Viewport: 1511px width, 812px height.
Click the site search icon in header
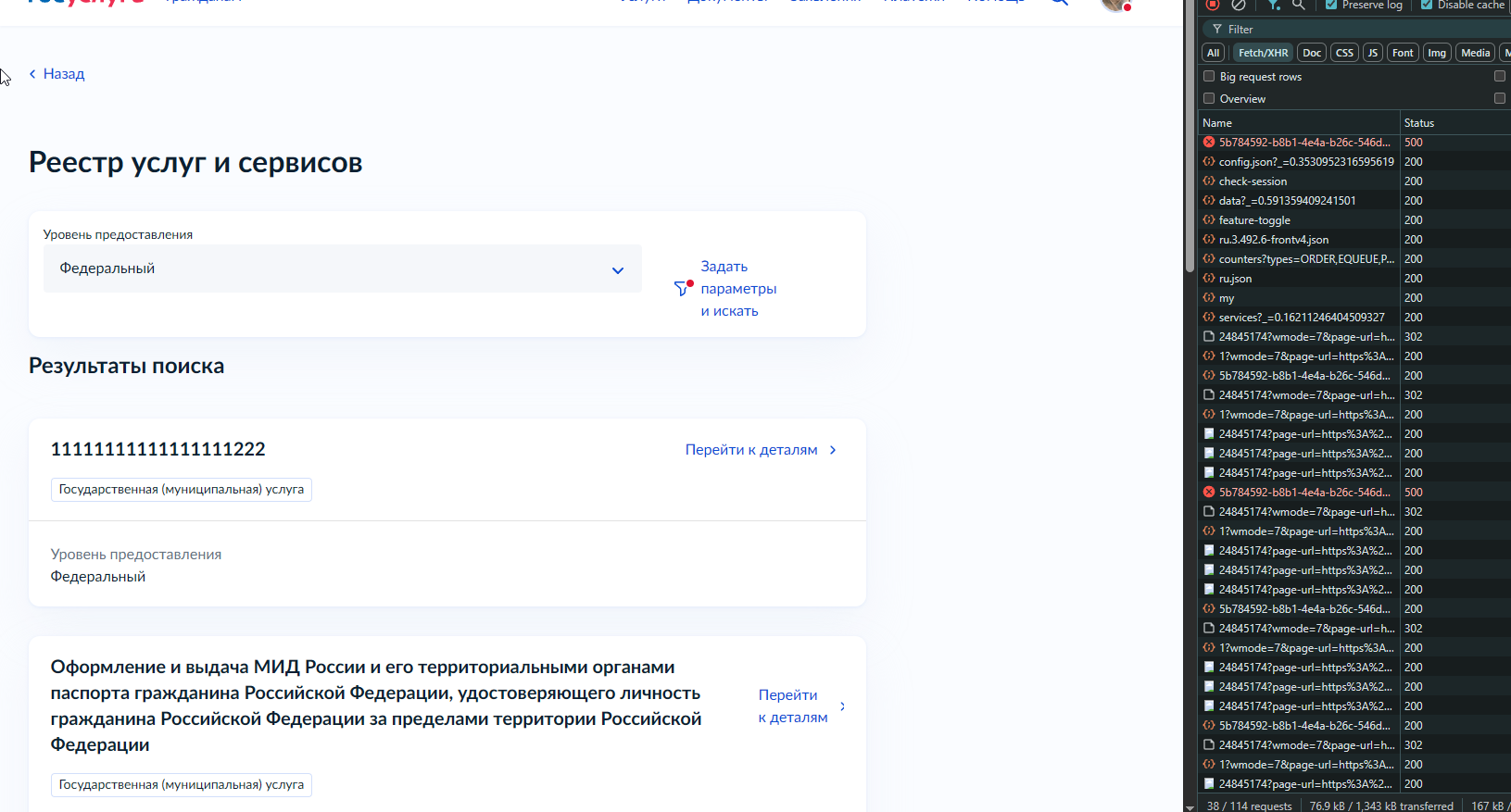tap(1059, 3)
